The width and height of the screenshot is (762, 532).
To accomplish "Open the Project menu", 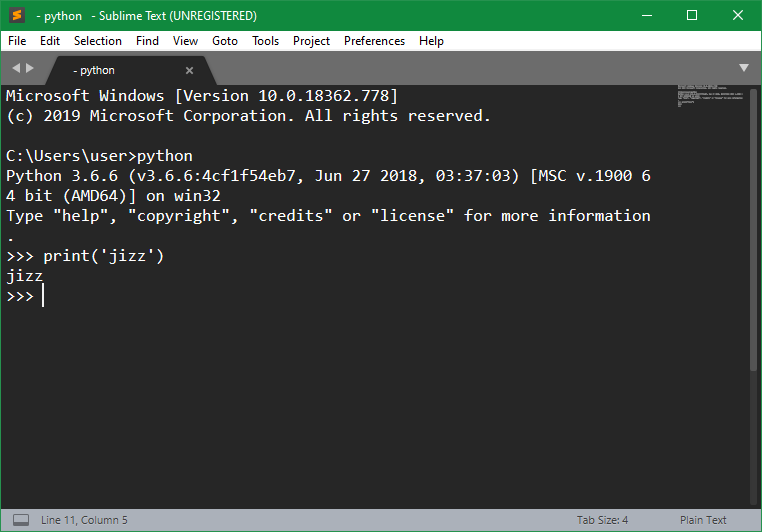I will click(x=311, y=41).
